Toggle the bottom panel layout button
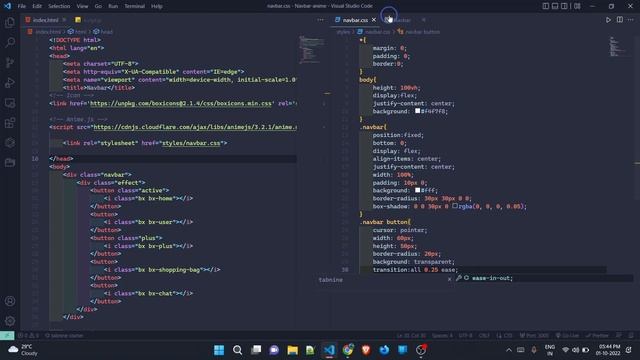Image resolution: width=640 pixels, height=360 pixels. 555,6
